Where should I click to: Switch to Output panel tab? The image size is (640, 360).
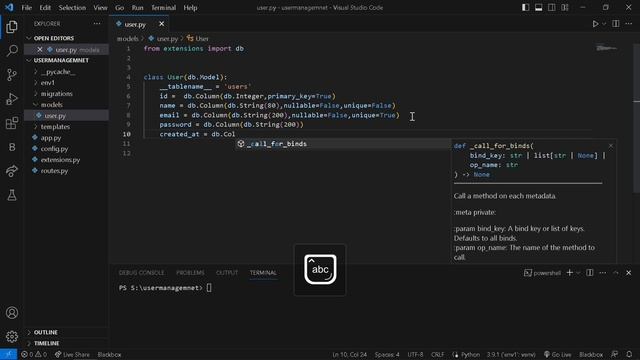point(227,273)
